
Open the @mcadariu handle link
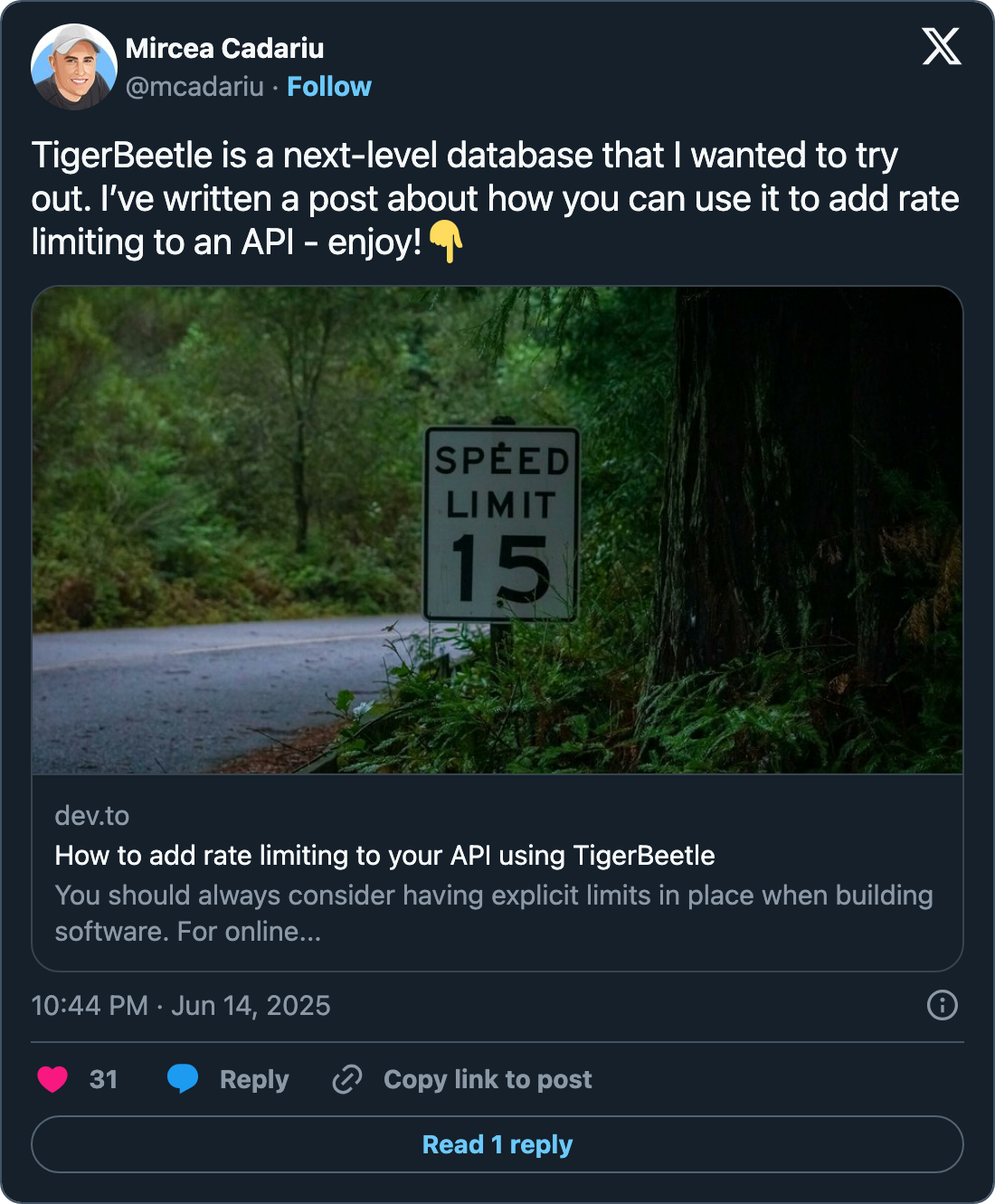pos(194,87)
